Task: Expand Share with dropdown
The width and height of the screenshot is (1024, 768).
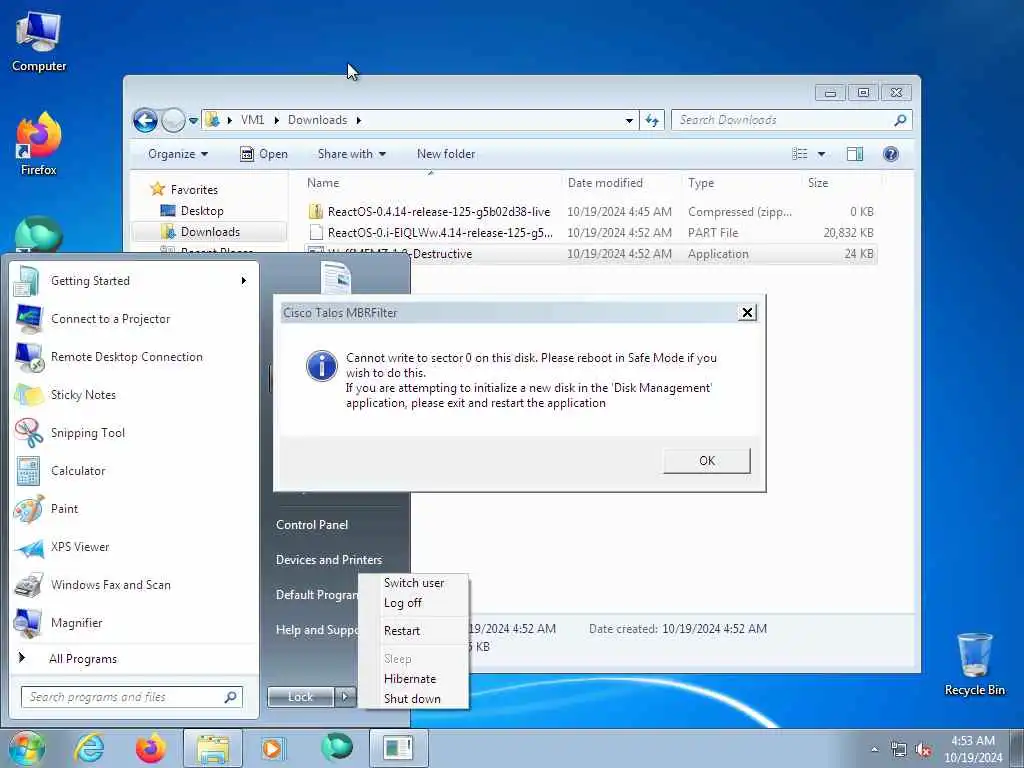Action: (351, 154)
